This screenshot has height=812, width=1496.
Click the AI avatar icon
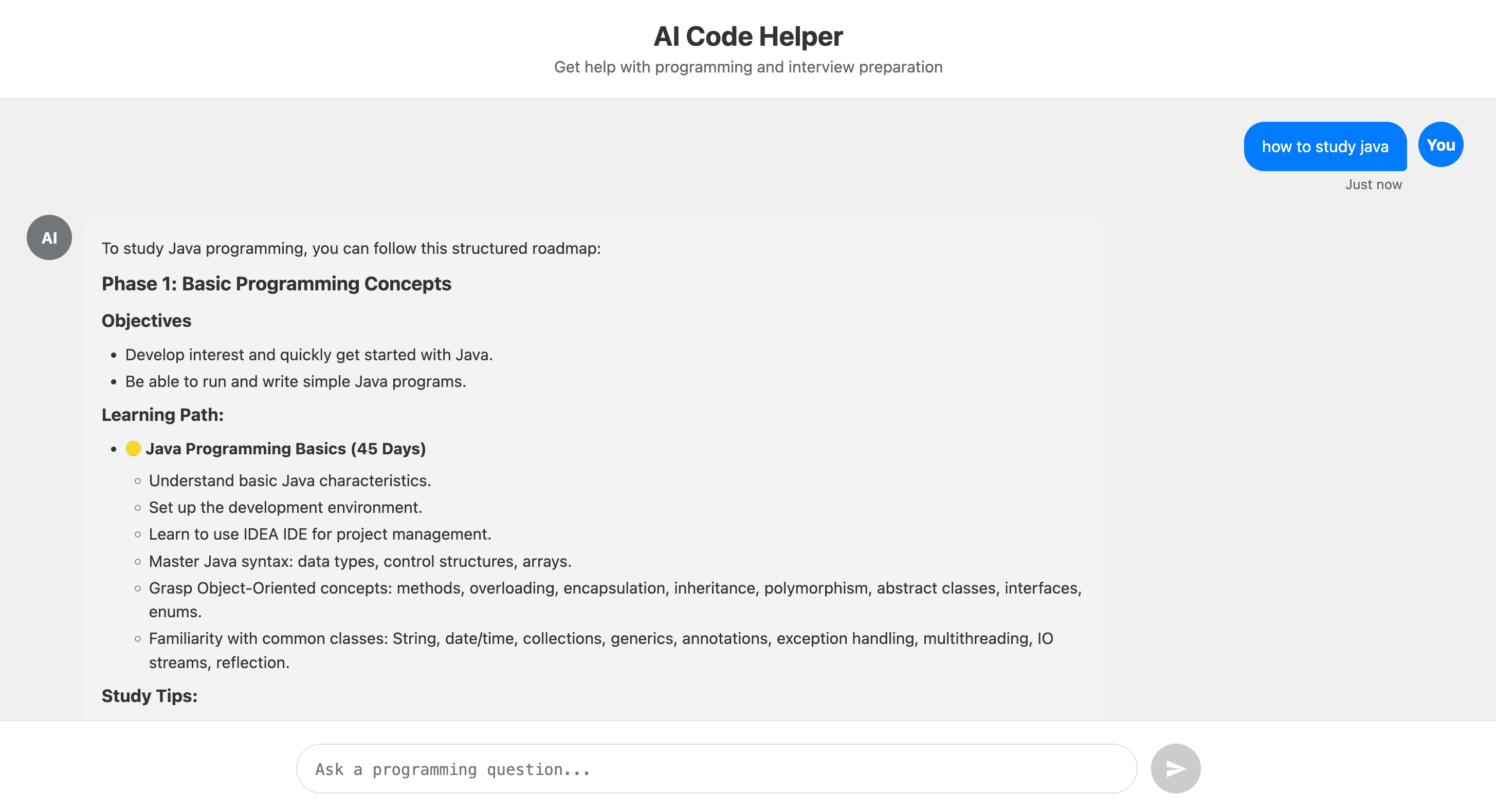coord(49,237)
